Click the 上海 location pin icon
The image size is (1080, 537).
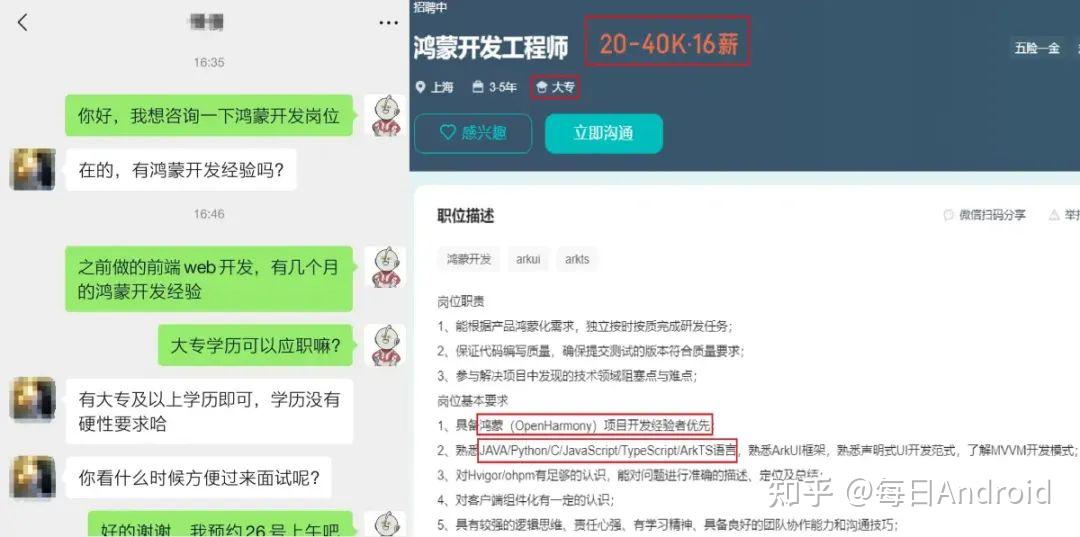coord(421,87)
